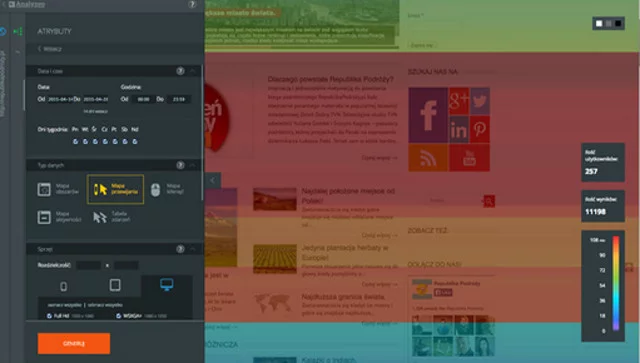Screen dimensions: 640x363
Task: Select the white overlay color swatch
Action: (599, 23)
